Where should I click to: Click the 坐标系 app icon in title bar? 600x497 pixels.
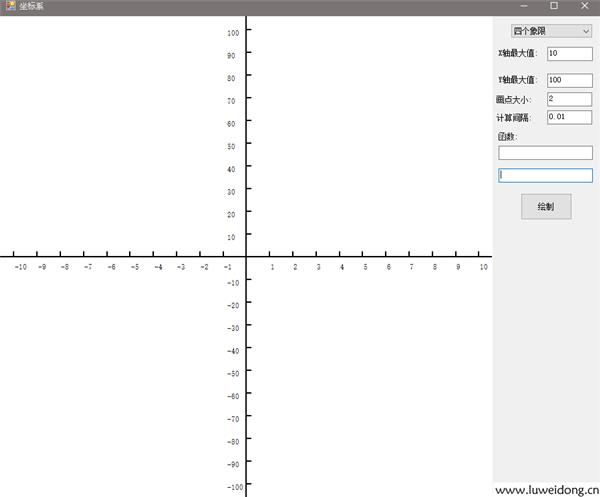[x=8, y=6]
